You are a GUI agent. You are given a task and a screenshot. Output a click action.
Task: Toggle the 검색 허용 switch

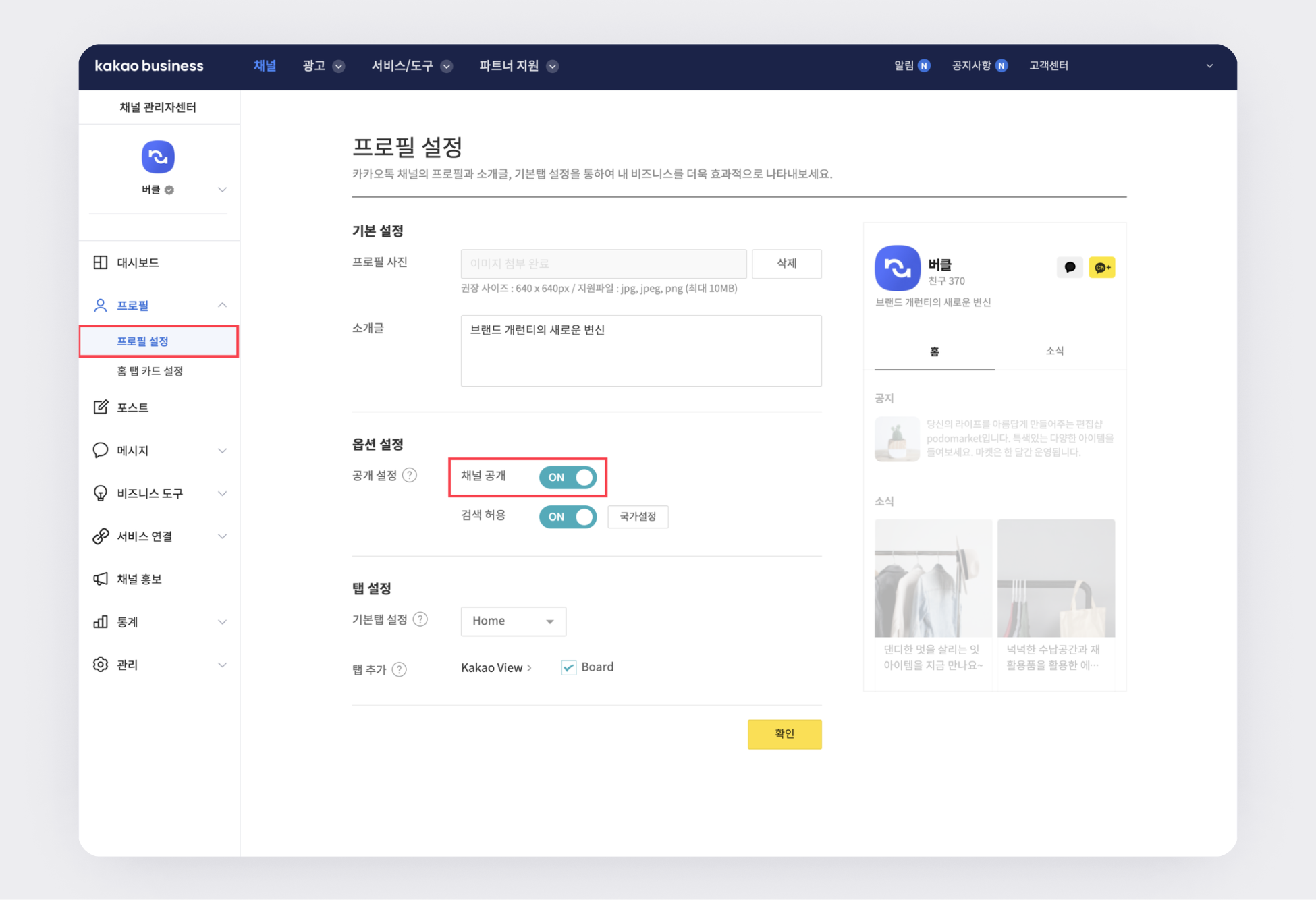tap(568, 517)
